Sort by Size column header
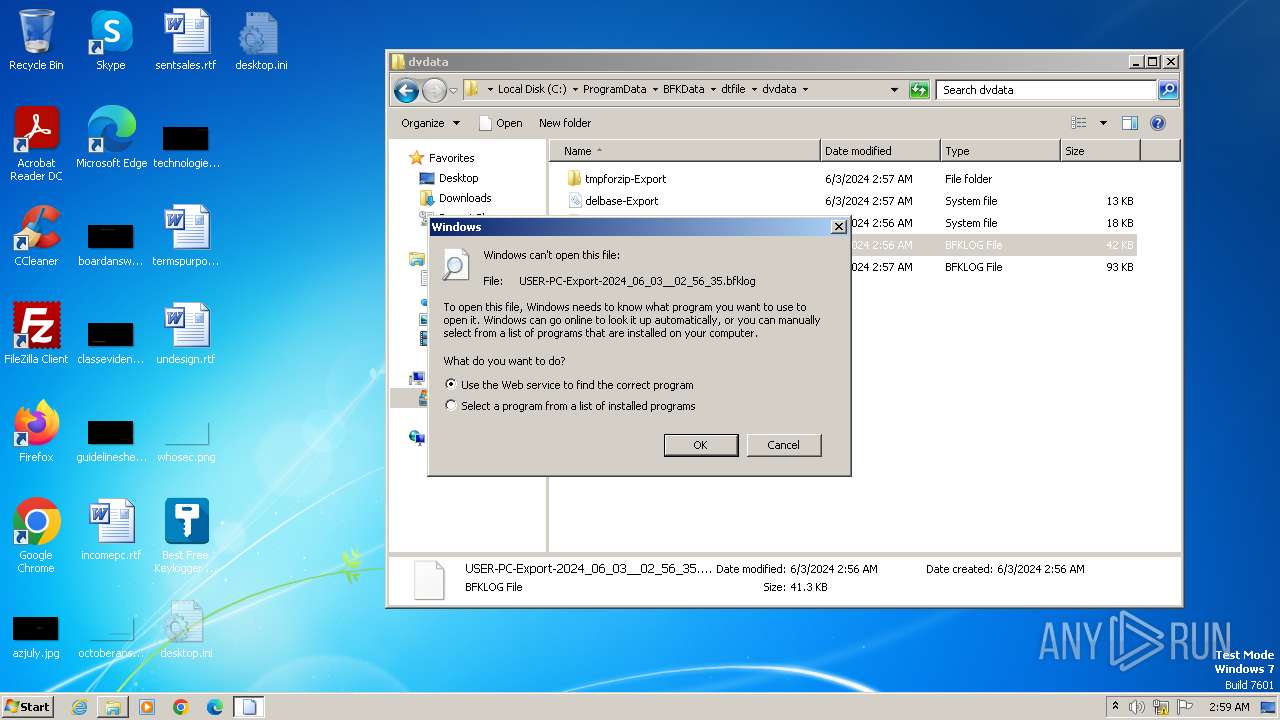Screen dimensions: 1280x720 (1100, 151)
